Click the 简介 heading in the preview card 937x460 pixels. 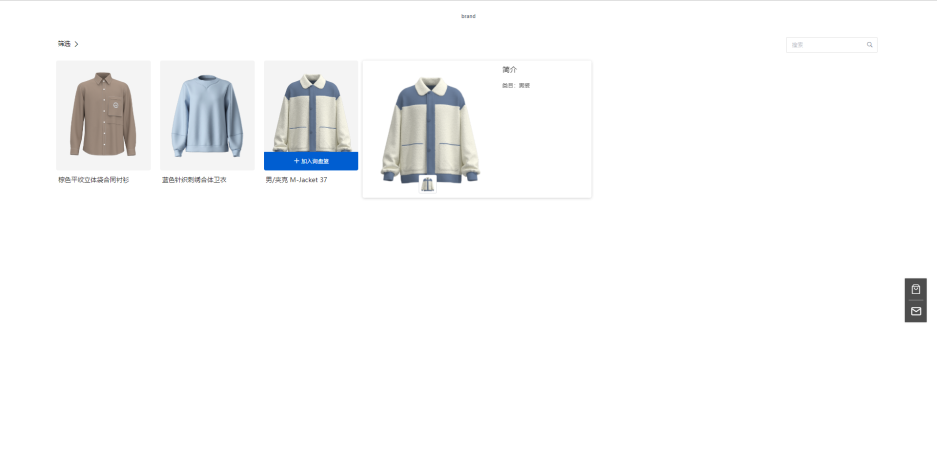(x=510, y=70)
